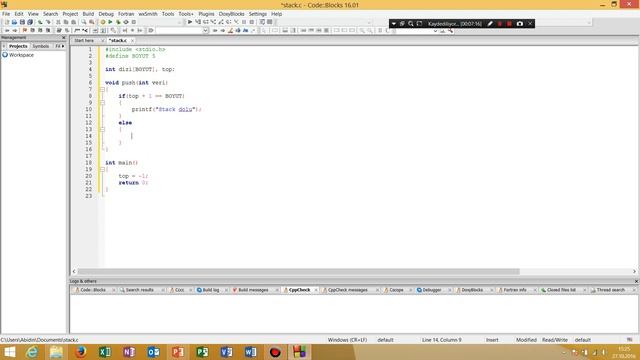640x360 pixels.
Task: Switch to the Start here tab
Action: 84,40
